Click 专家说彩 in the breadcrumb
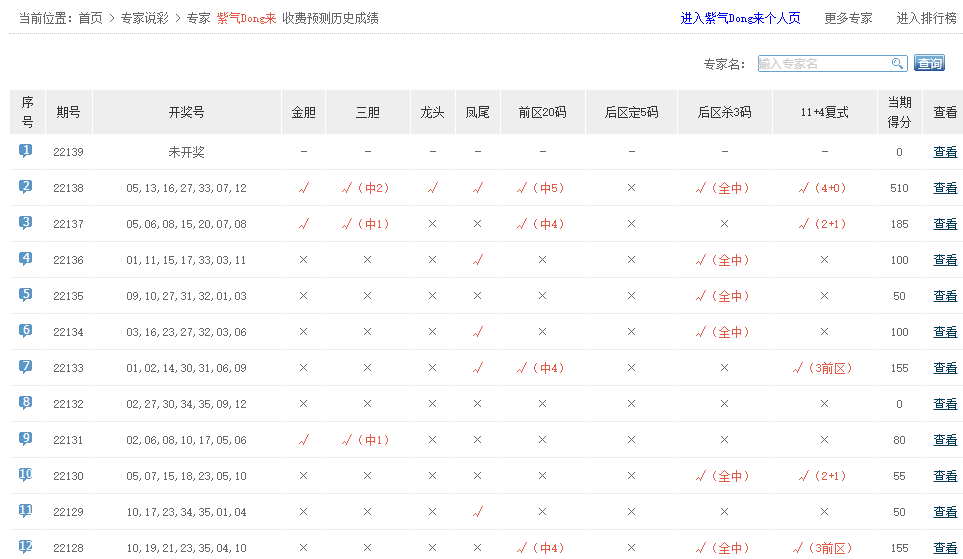Image resolution: width=963 pixels, height=559 pixels. [x=144, y=18]
